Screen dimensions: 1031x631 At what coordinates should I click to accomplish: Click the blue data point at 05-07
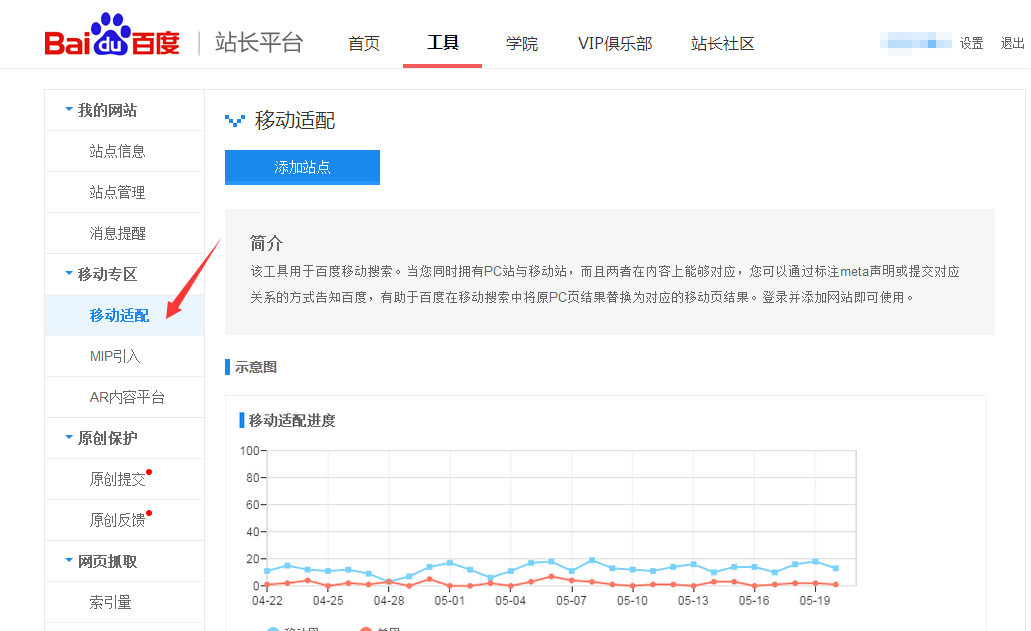click(571, 571)
